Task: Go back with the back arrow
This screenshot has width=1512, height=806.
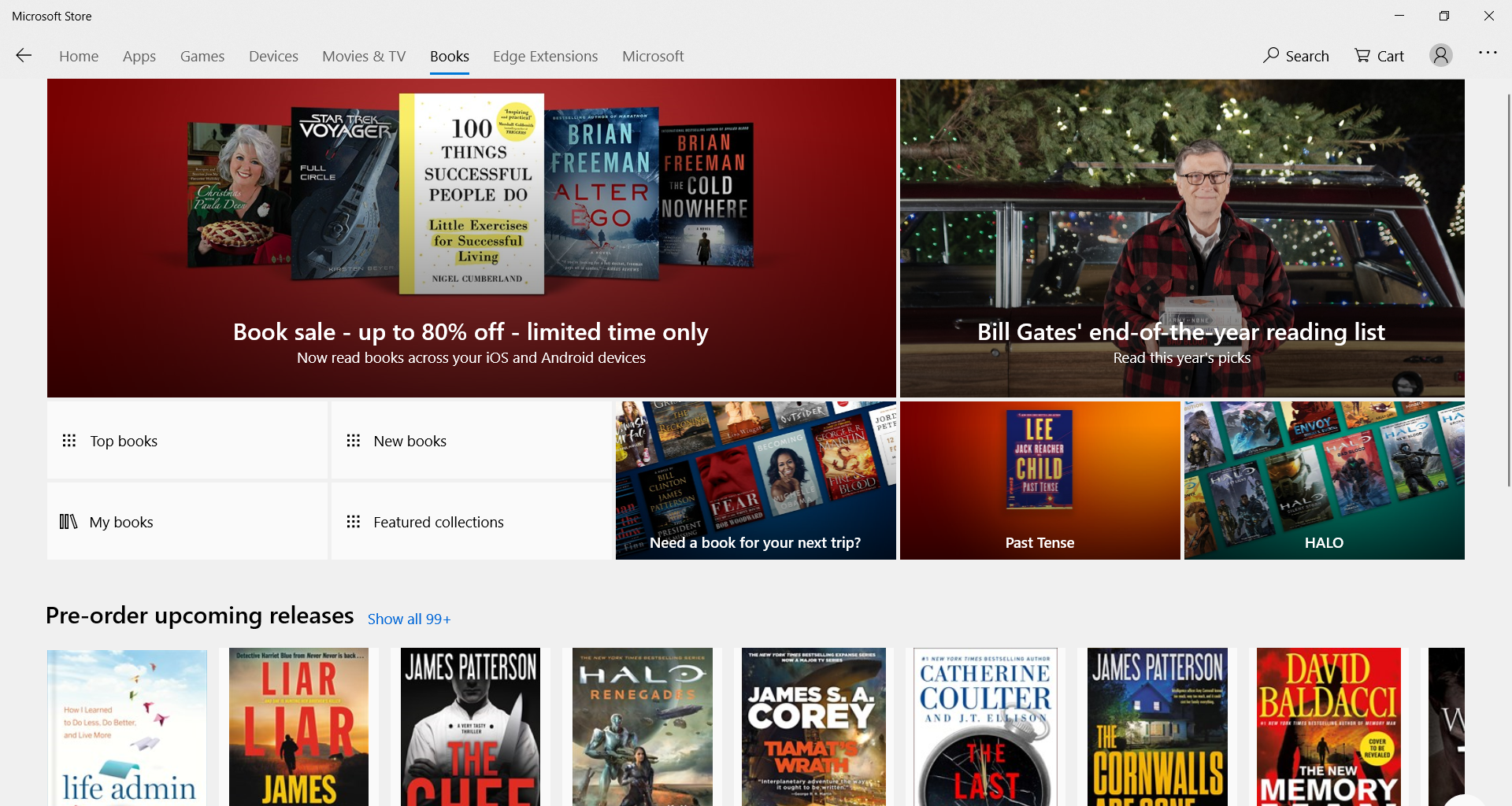Action: (x=24, y=55)
